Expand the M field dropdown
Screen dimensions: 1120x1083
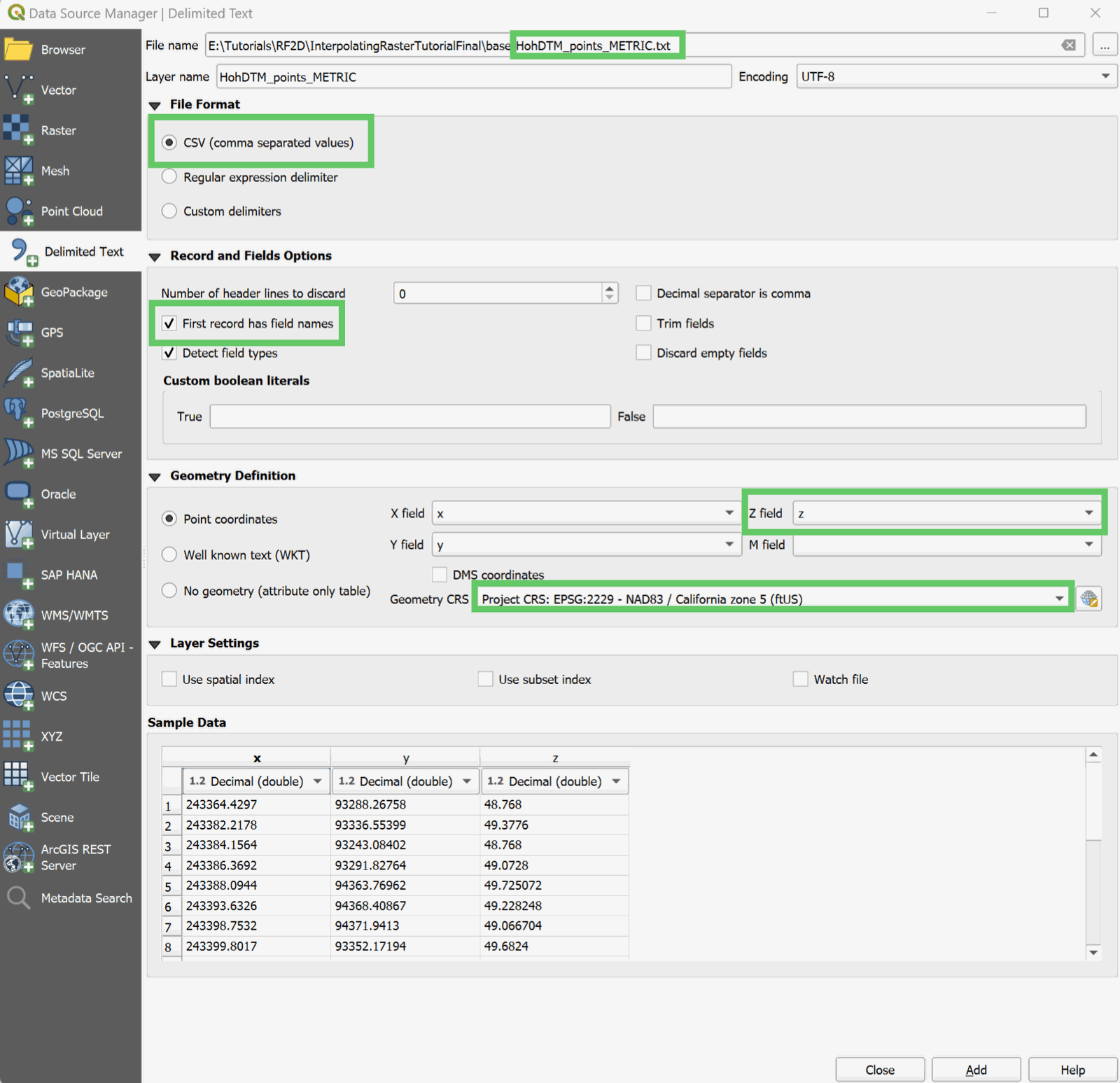(x=1088, y=545)
